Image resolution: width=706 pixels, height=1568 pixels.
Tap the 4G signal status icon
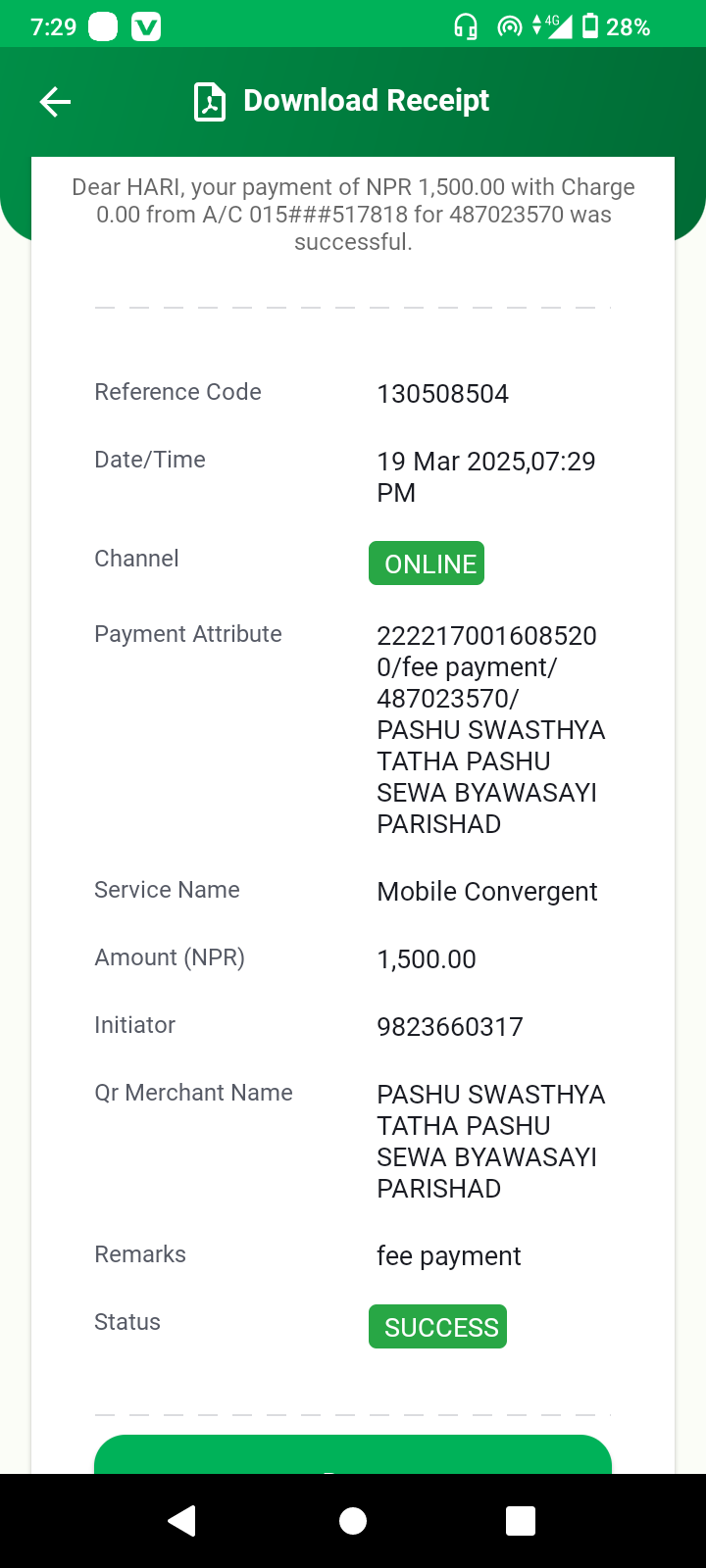552,25
